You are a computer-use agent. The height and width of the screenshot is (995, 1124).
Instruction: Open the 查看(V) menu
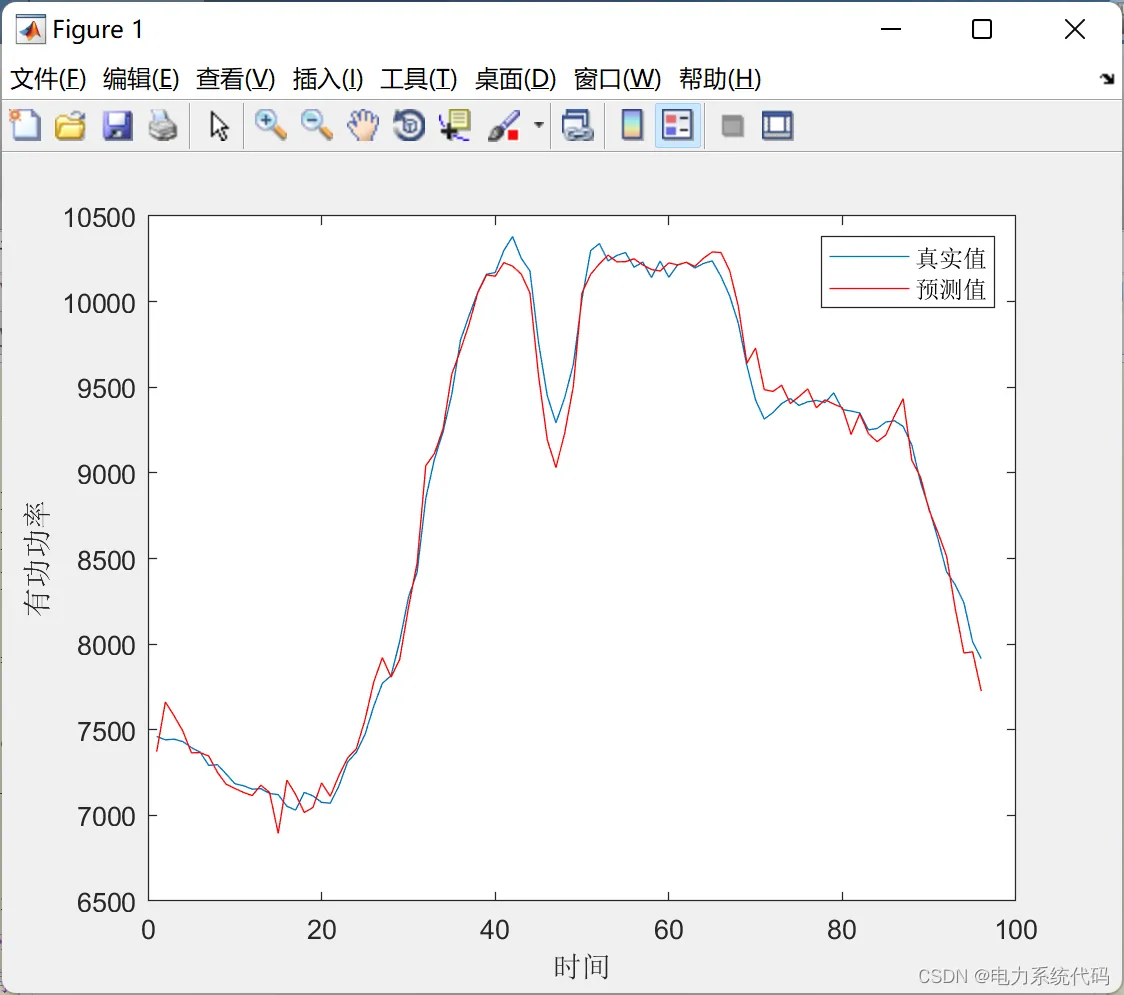(236, 79)
